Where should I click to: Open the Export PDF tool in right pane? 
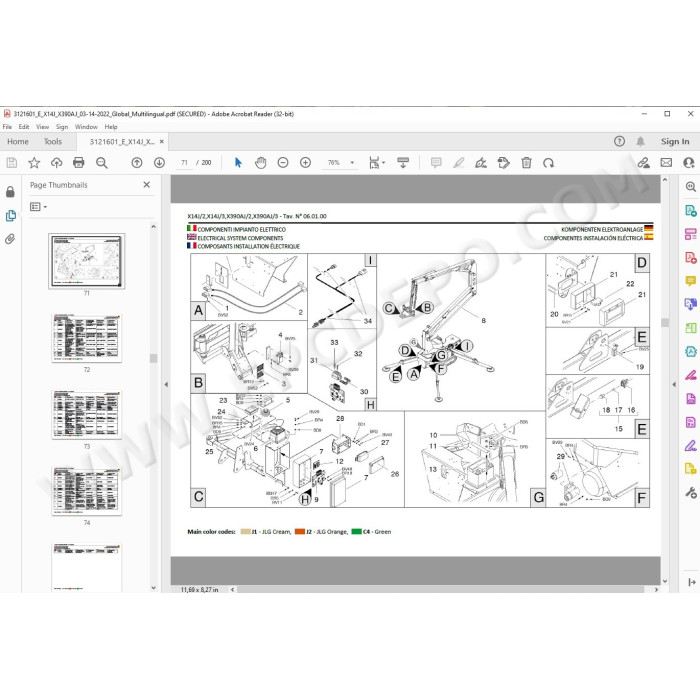pyautogui.click(x=691, y=210)
